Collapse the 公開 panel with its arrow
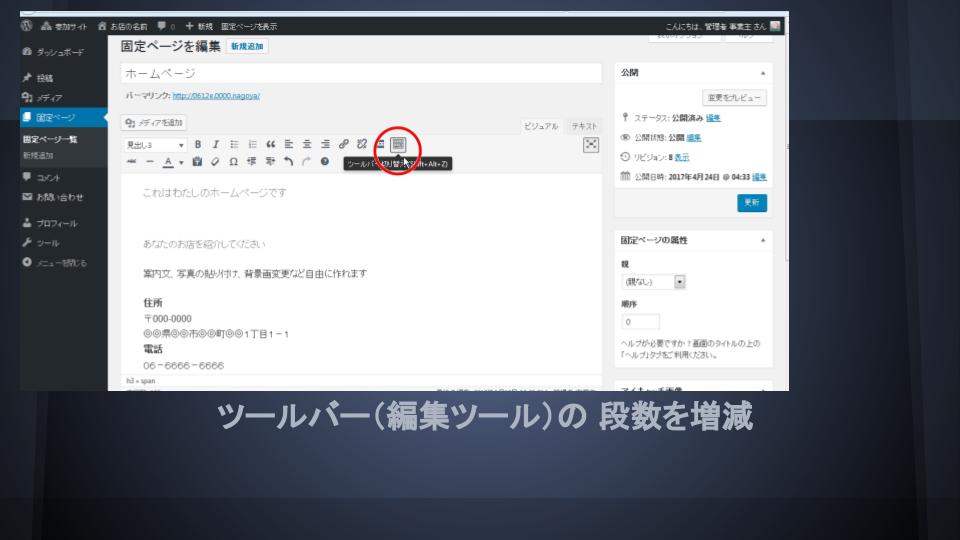 [764, 73]
